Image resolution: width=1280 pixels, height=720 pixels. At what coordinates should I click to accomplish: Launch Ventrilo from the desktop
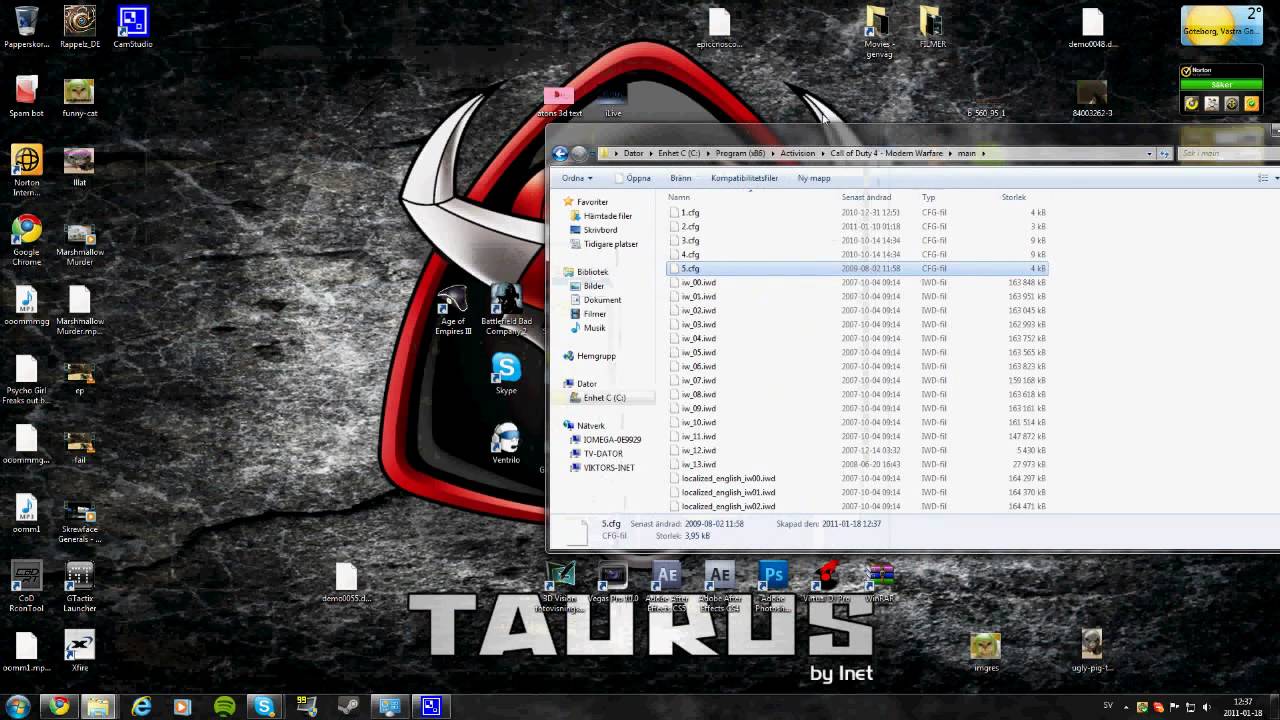pyautogui.click(x=506, y=443)
